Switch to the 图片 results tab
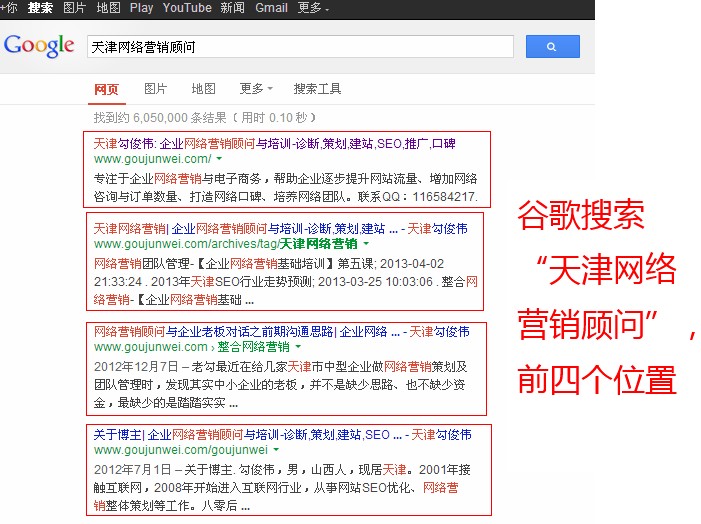Image resolution: width=701 pixels, height=524 pixels. coord(155,89)
